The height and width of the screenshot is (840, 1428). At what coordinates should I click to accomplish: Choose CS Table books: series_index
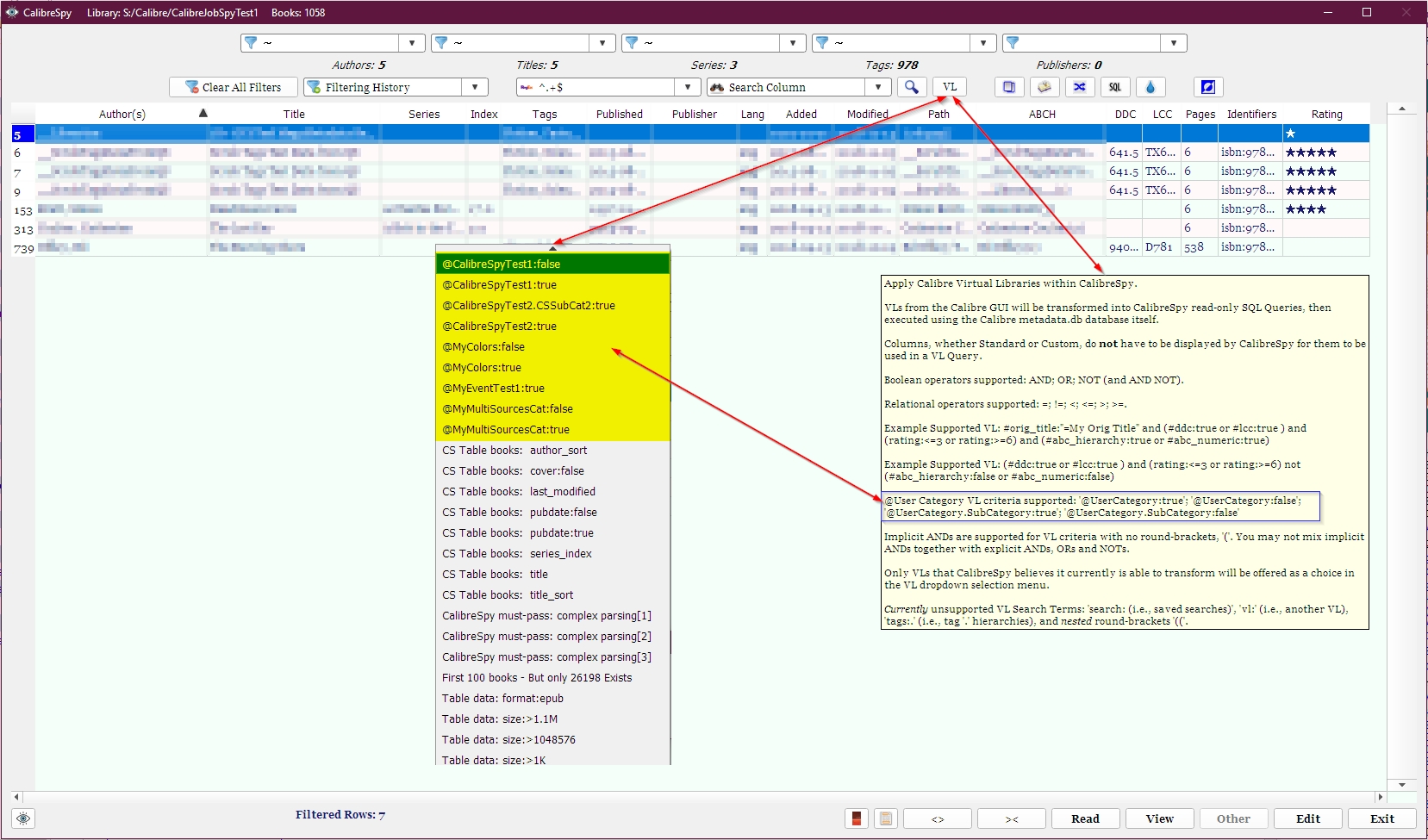[553, 554]
